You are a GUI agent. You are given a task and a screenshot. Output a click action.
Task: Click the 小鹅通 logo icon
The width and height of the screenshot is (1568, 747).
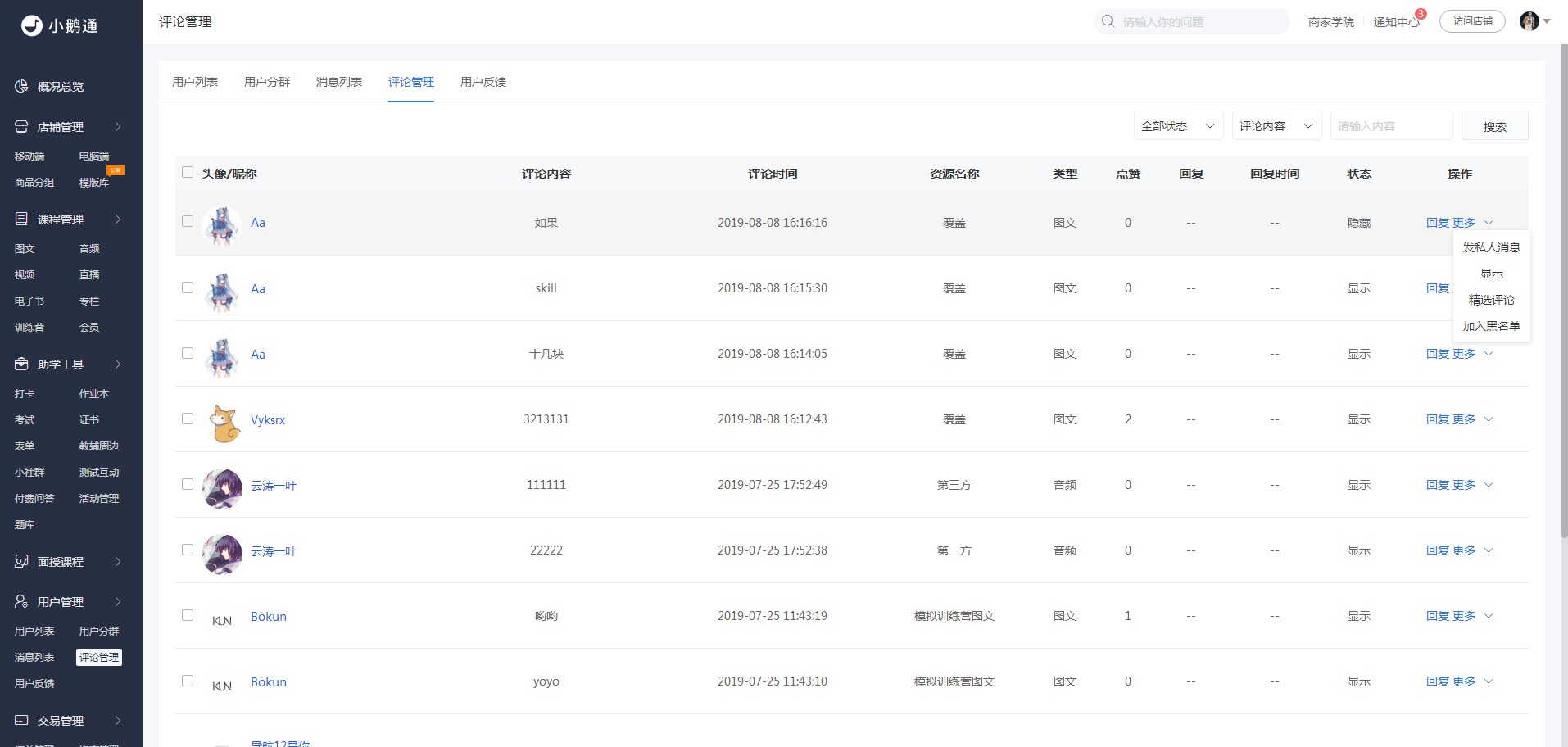(x=31, y=25)
